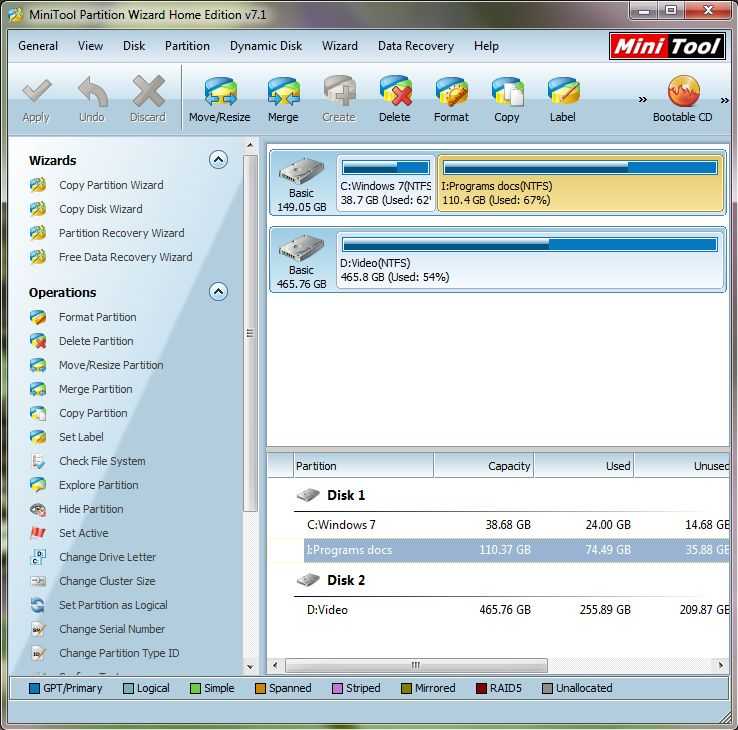Sort by the Capacity column header

[x=483, y=465]
